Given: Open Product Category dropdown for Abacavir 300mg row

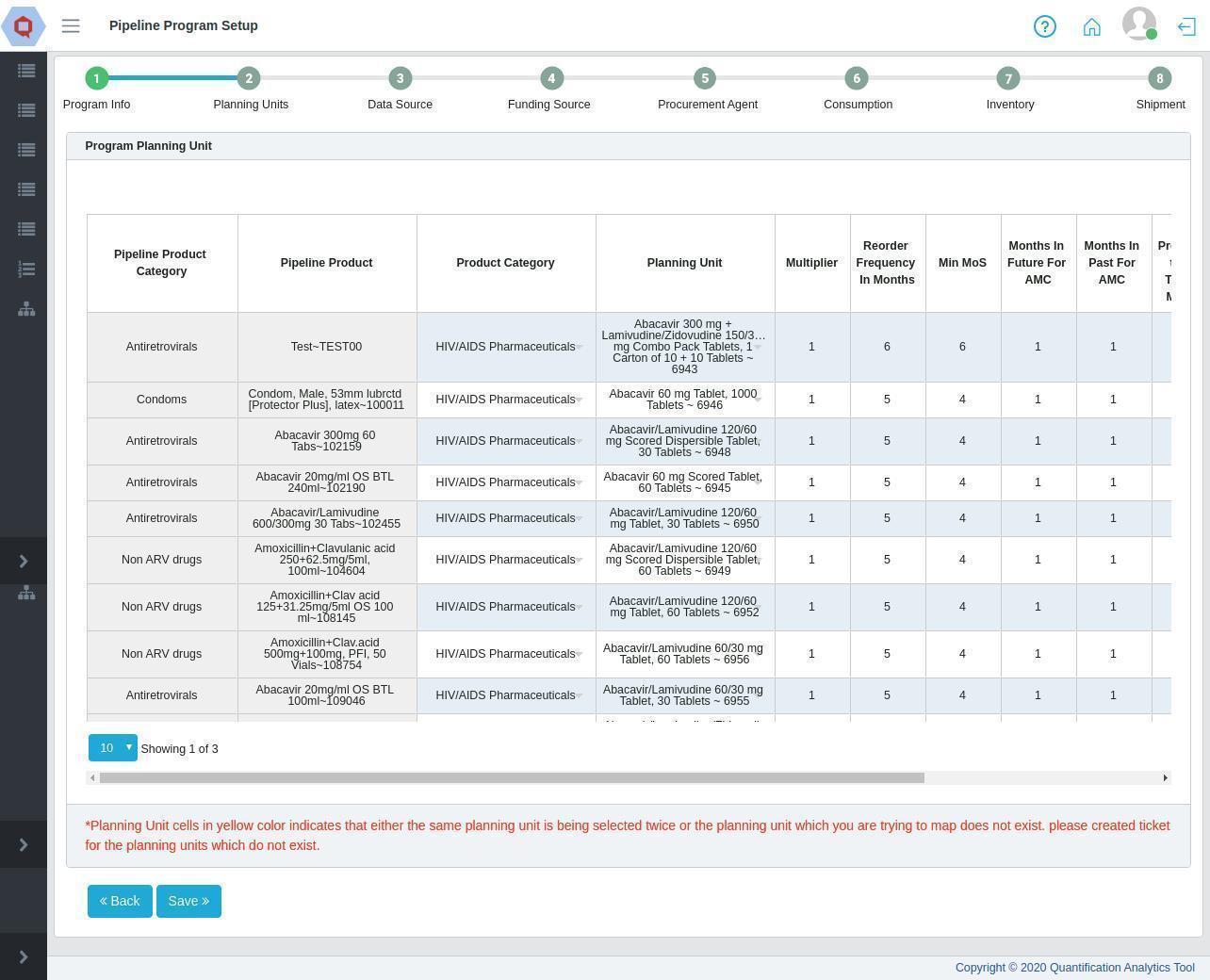Looking at the screenshot, I should click(x=506, y=441).
